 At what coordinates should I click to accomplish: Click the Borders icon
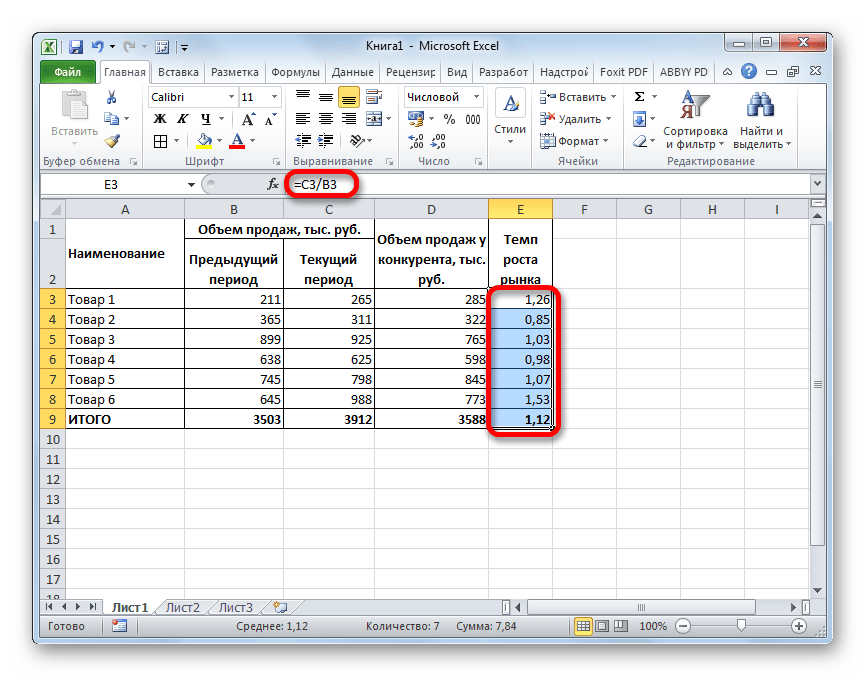click(x=160, y=141)
